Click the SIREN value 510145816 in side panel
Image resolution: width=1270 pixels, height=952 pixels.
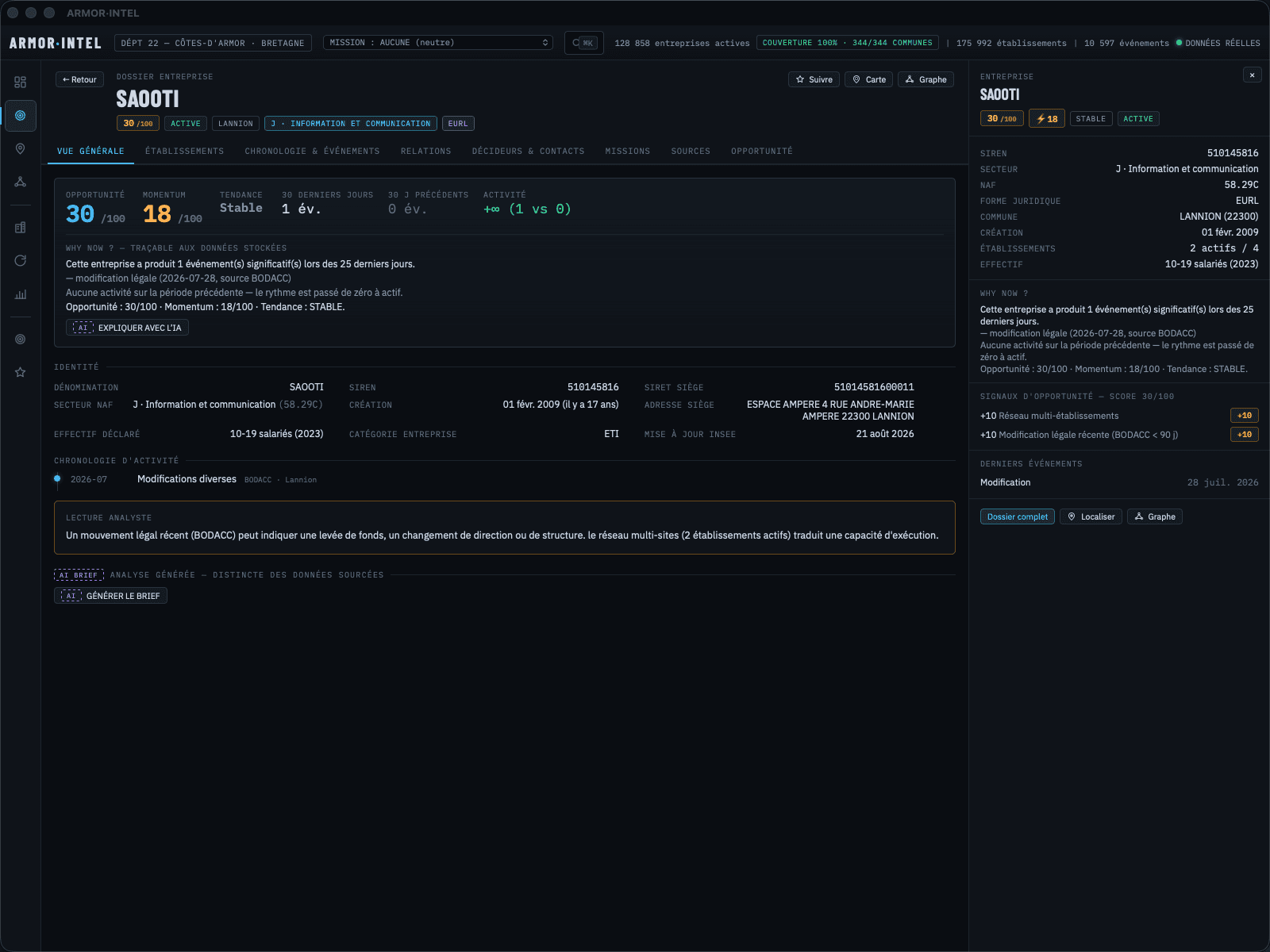click(1233, 153)
